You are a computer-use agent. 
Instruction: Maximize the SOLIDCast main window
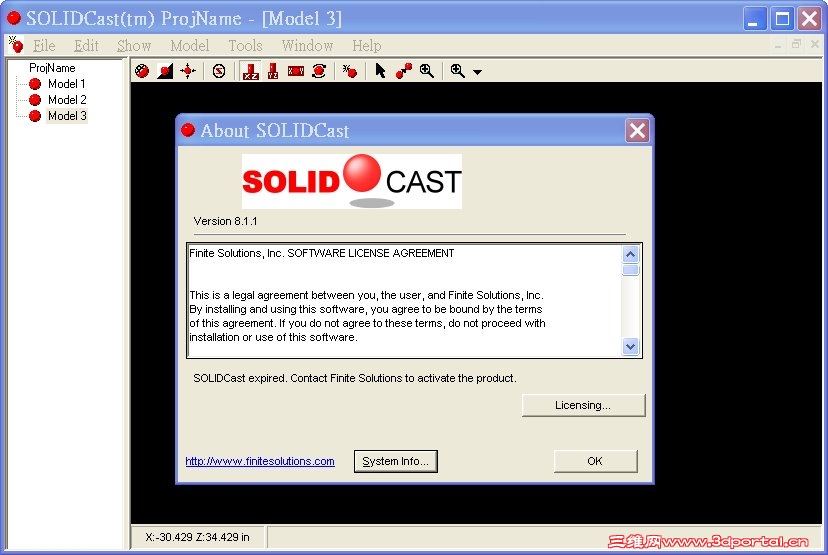(x=782, y=19)
